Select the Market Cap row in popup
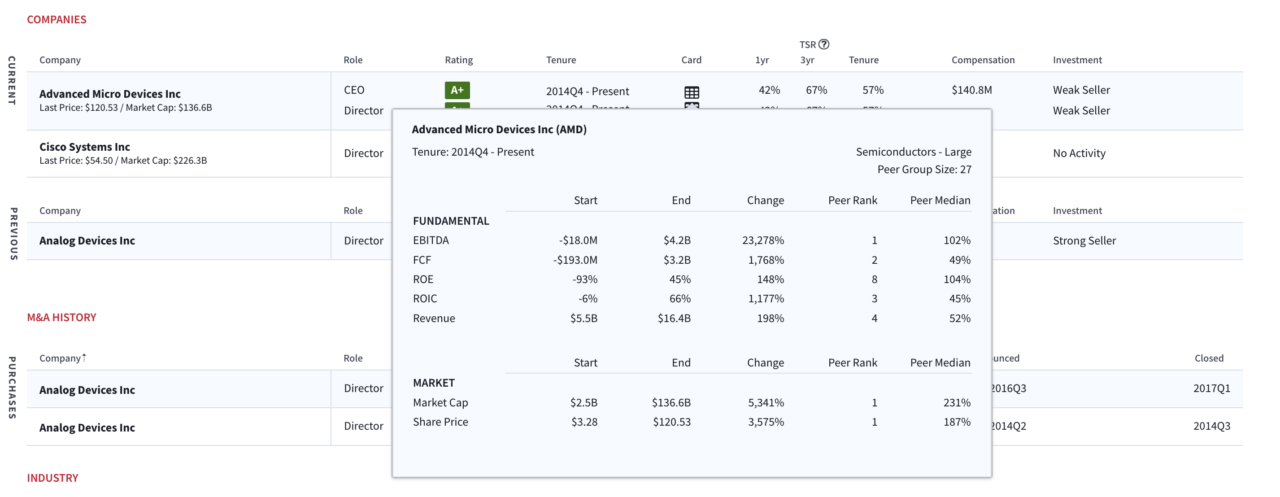 click(x=440, y=403)
